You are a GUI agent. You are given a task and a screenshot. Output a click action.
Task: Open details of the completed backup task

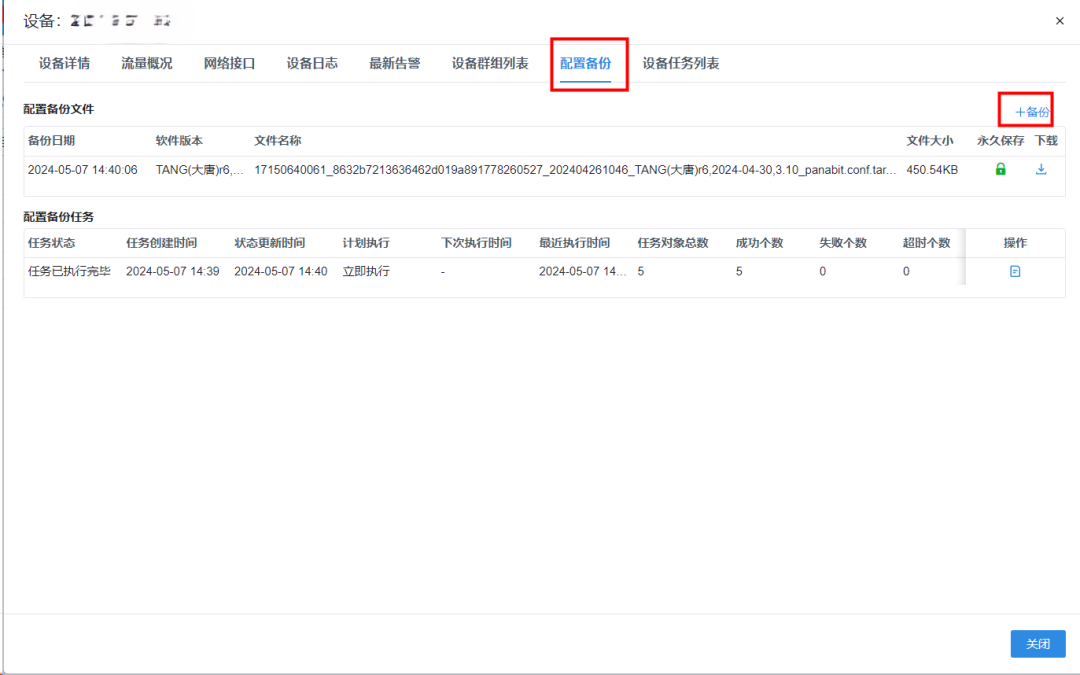[x=1015, y=271]
